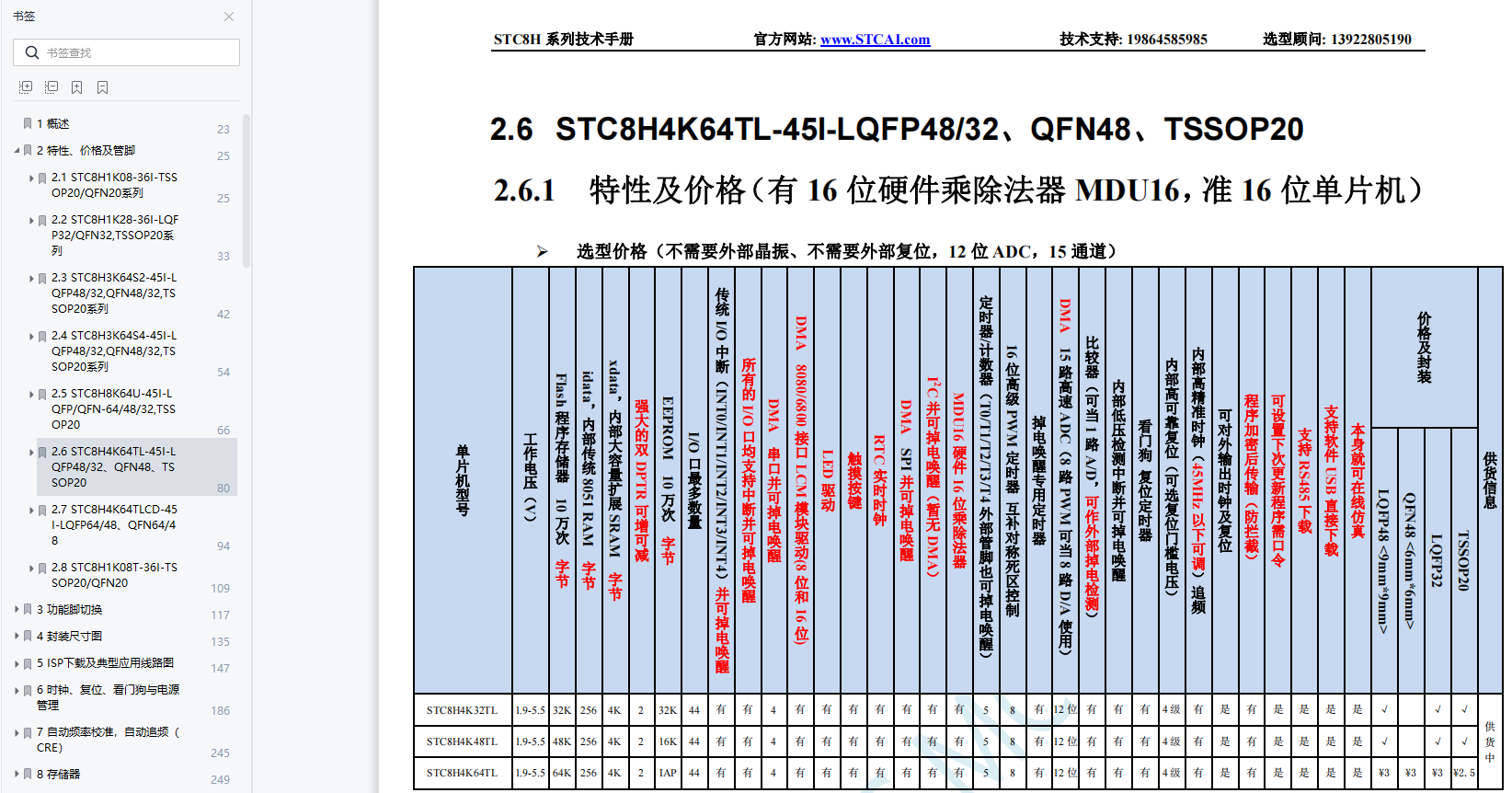Image resolution: width=1512 pixels, height=793 pixels.
Task: Click the add bookmark icon
Action: pyautogui.click(x=77, y=87)
